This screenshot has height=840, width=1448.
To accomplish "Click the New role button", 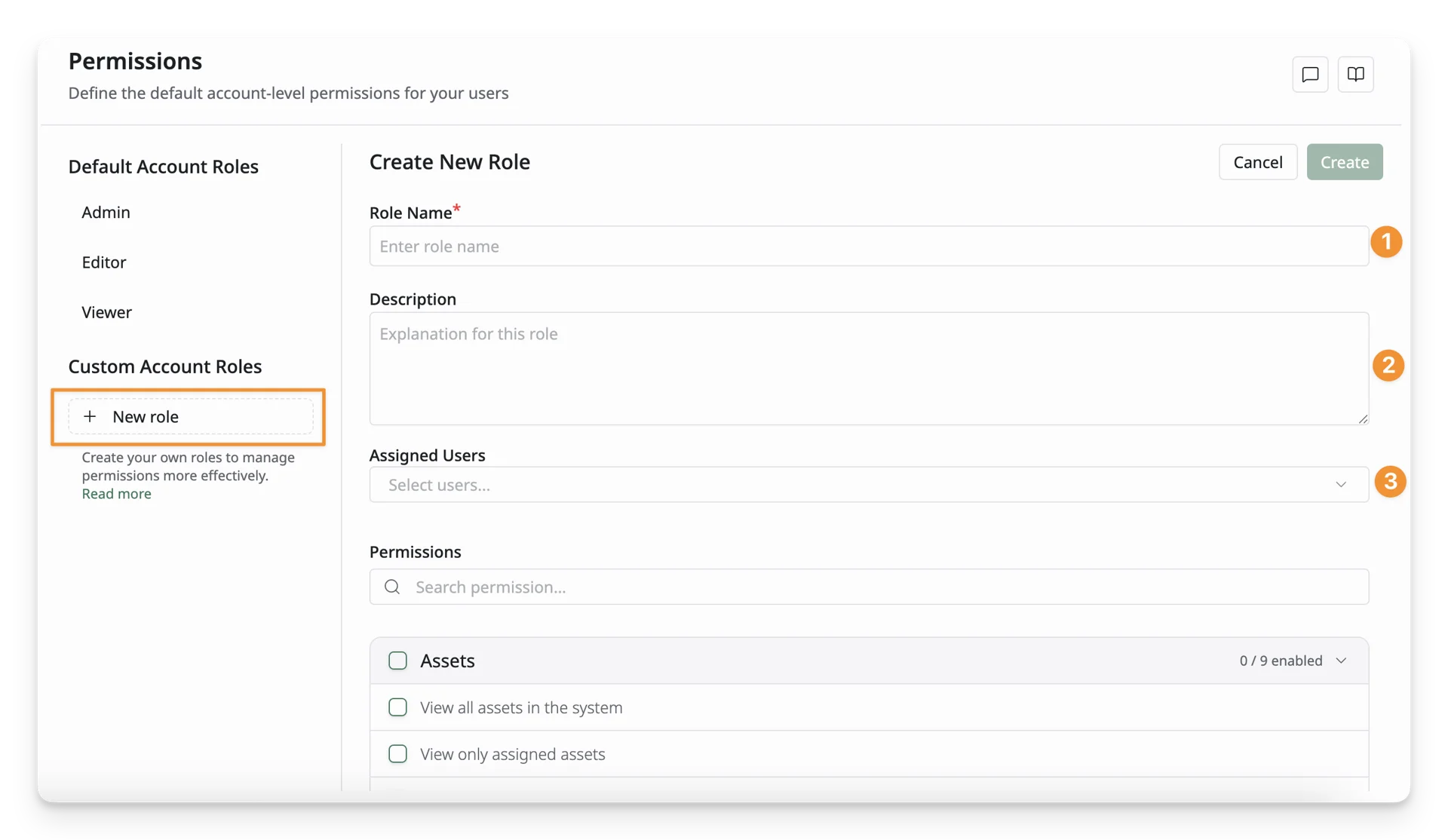I will click(x=191, y=416).
